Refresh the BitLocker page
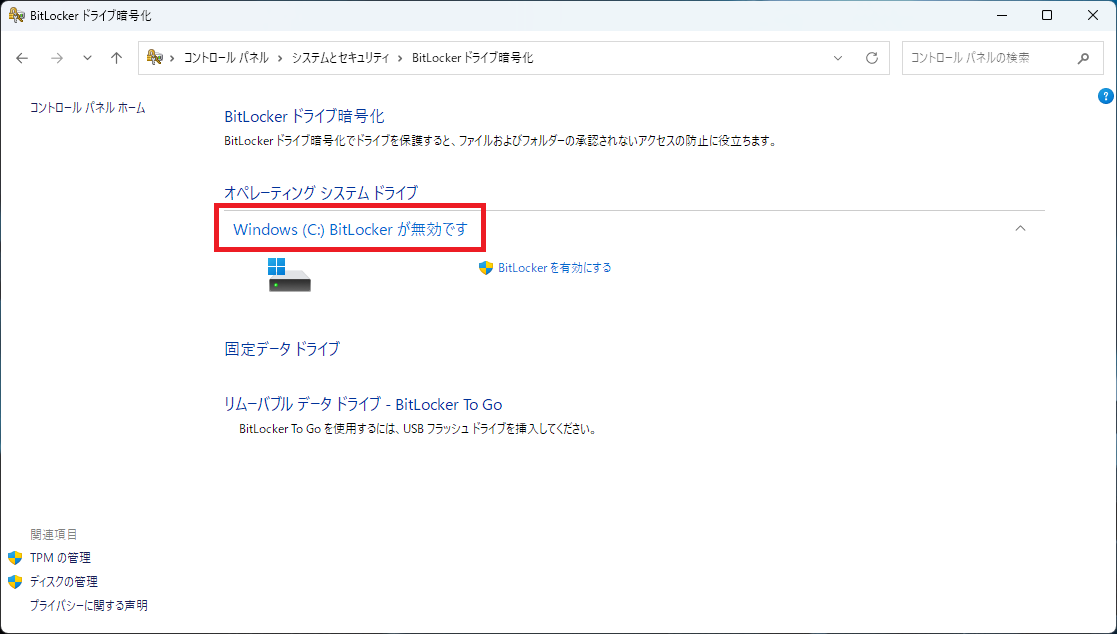The height and width of the screenshot is (634, 1117). [x=870, y=58]
